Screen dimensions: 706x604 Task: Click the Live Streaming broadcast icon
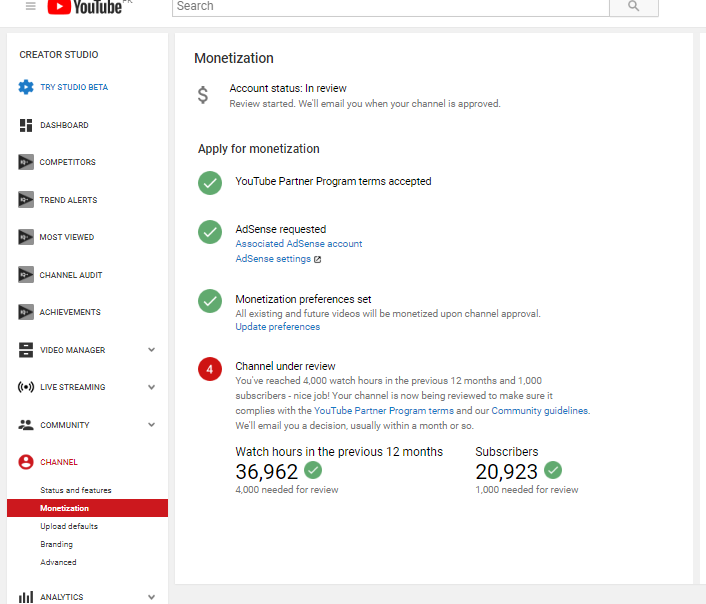26,387
